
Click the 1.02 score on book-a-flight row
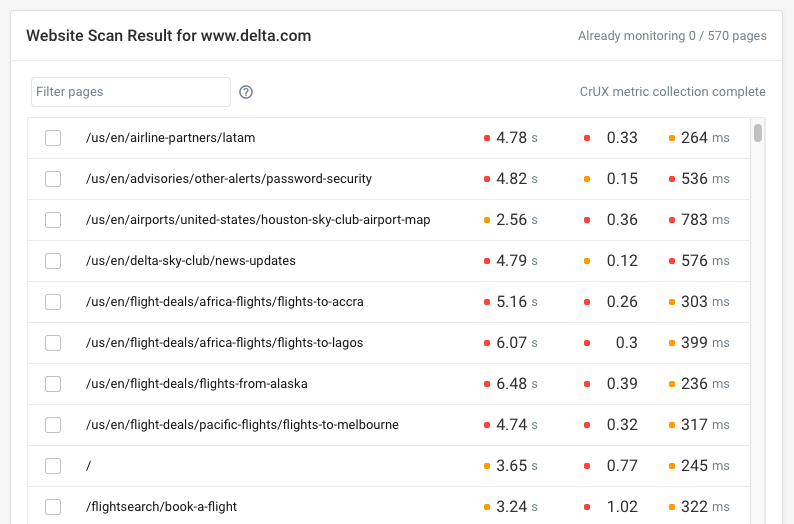[x=622, y=507]
